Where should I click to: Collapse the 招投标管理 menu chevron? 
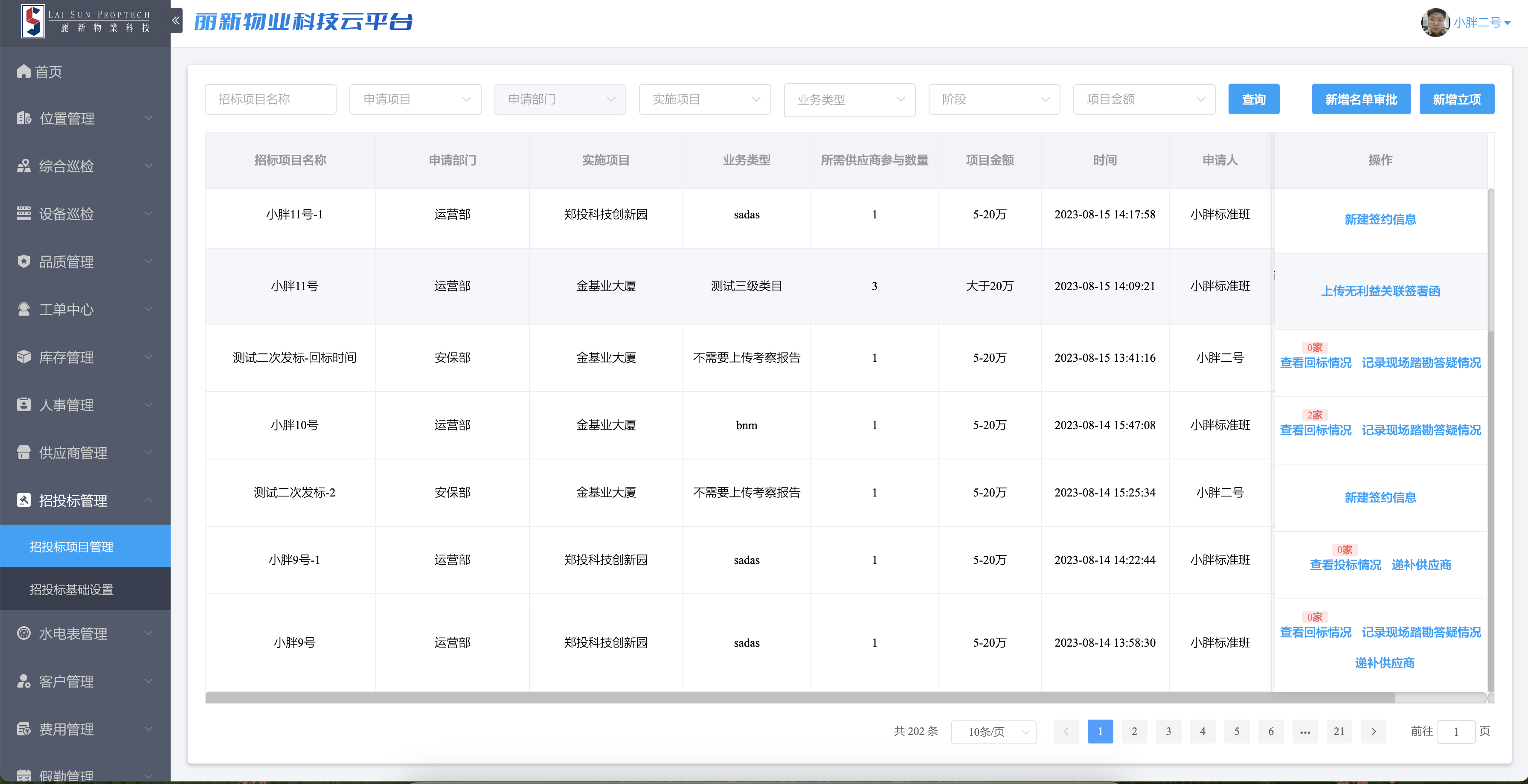pyautogui.click(x=148, y=500)
